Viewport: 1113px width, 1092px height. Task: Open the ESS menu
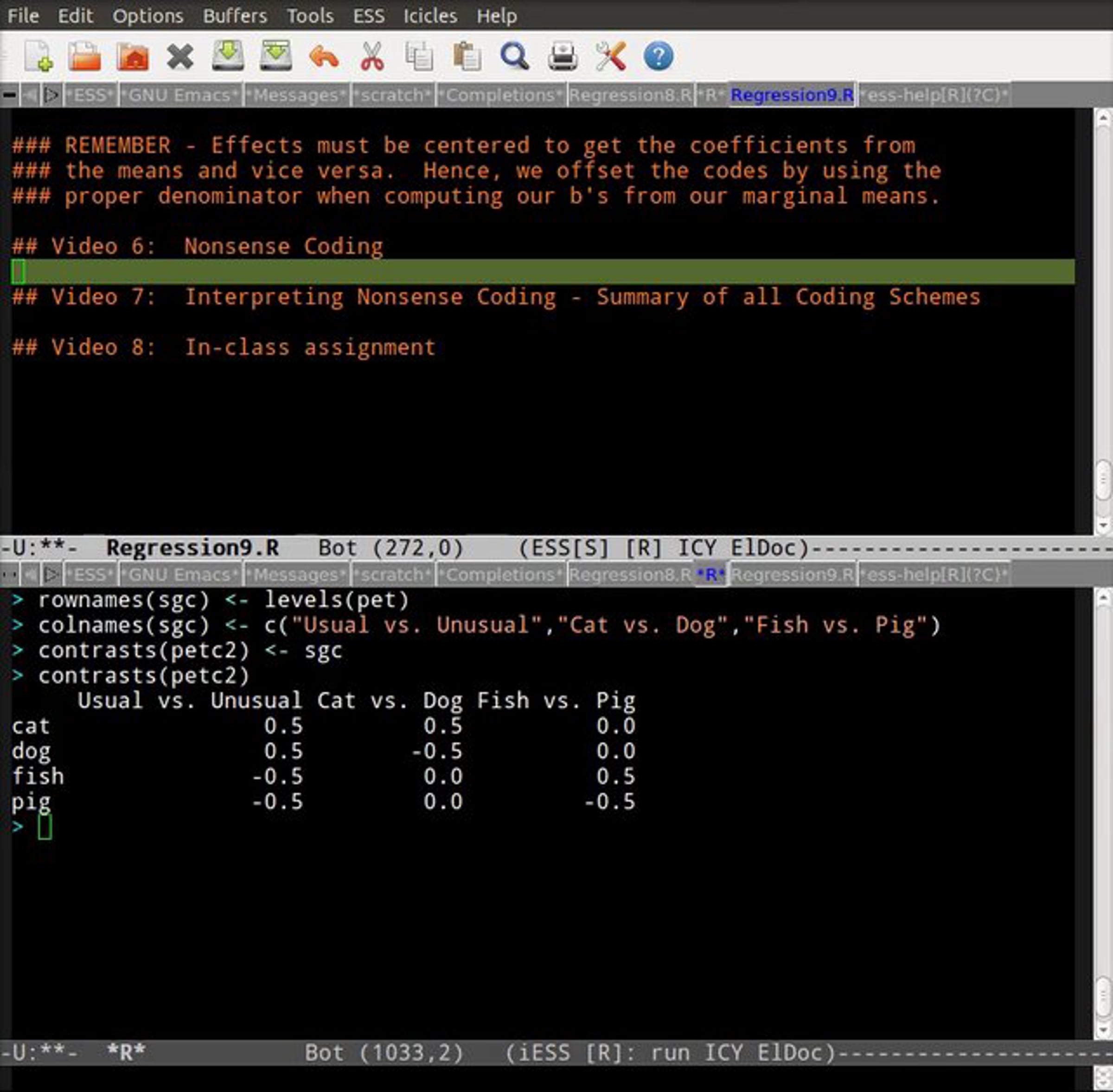click(x=368, y=15)
